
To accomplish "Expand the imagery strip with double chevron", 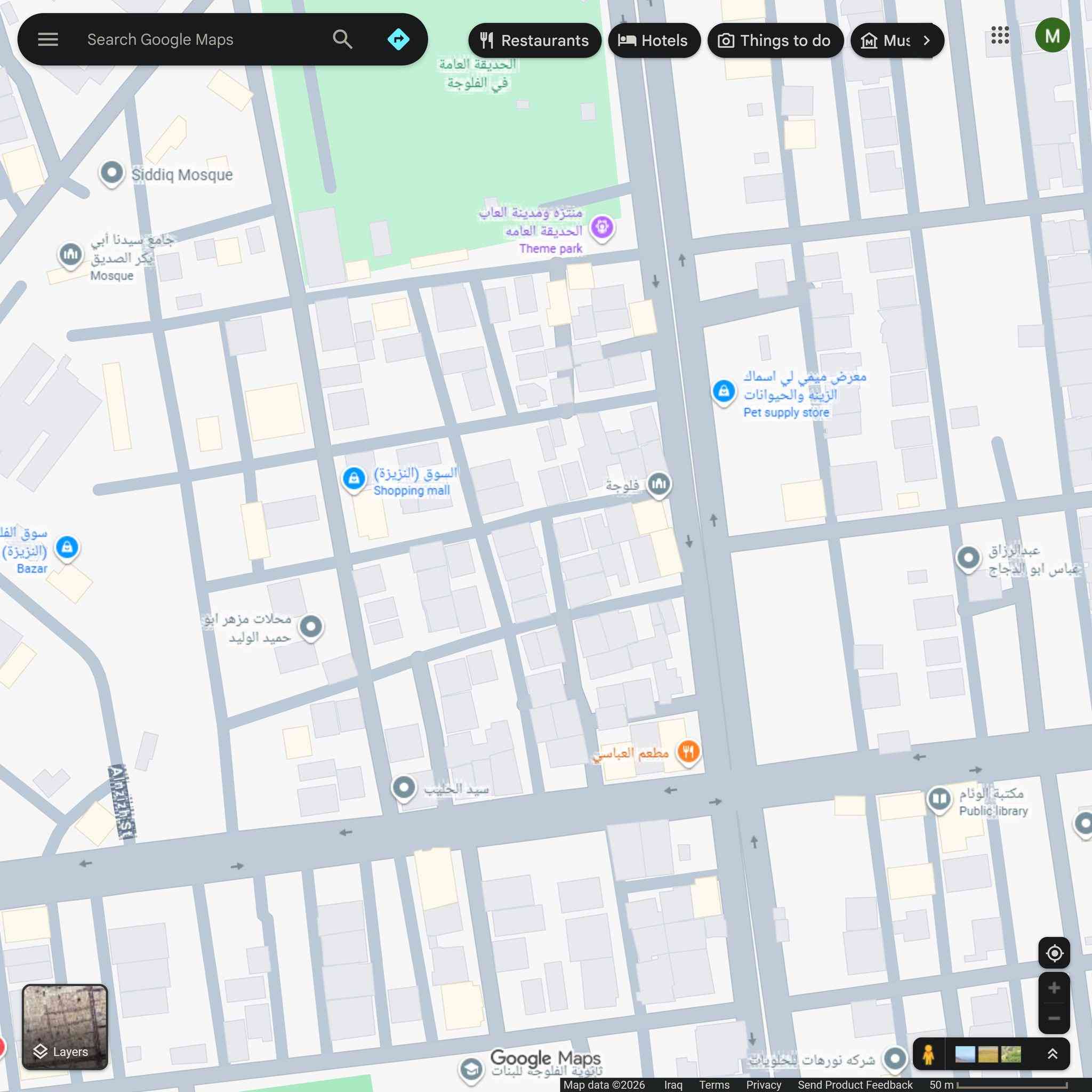I will click(1053, 1054).
